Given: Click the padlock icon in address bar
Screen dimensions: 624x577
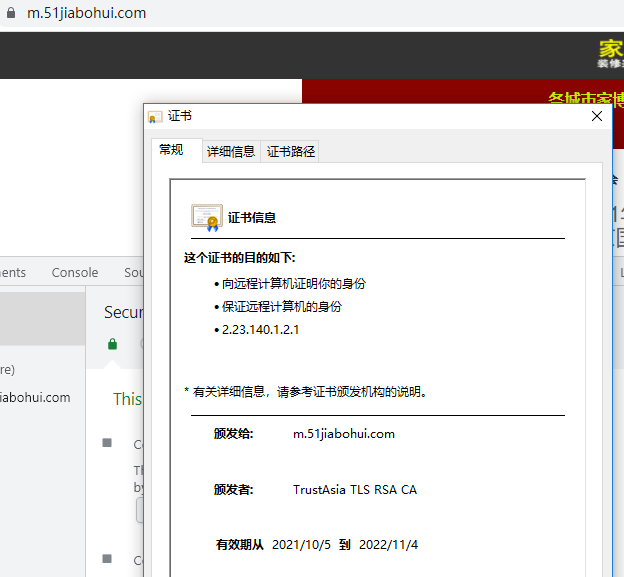Looking at the screenshot, I should pyautogui.click(x=9, y=13).
